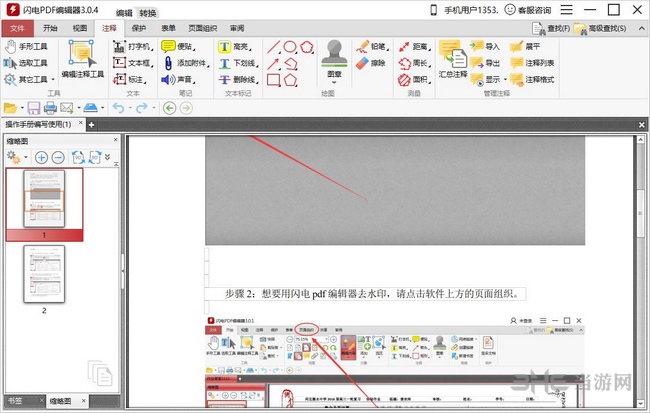Open thumbnail options gear dropdown
This screenshot has height=413, width=650.
tap(26, 158)
